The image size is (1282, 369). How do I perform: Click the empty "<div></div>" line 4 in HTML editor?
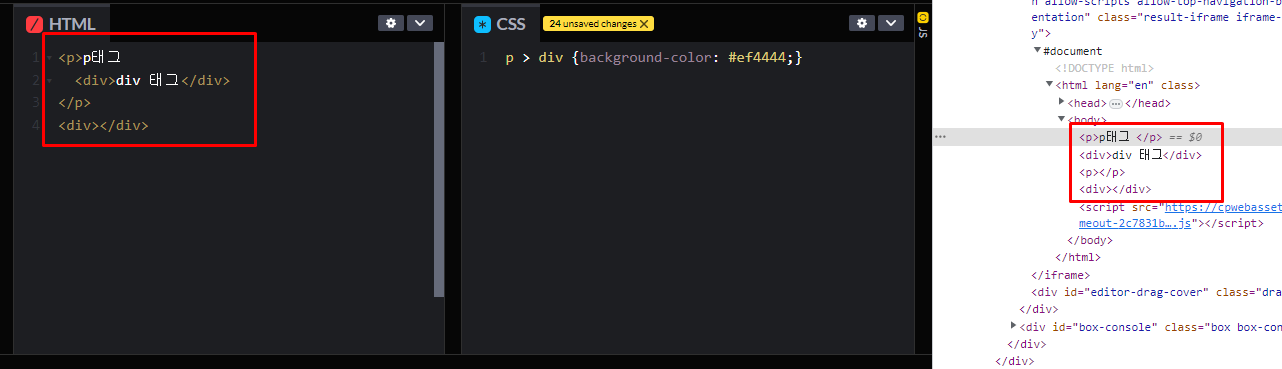(104, 125)
